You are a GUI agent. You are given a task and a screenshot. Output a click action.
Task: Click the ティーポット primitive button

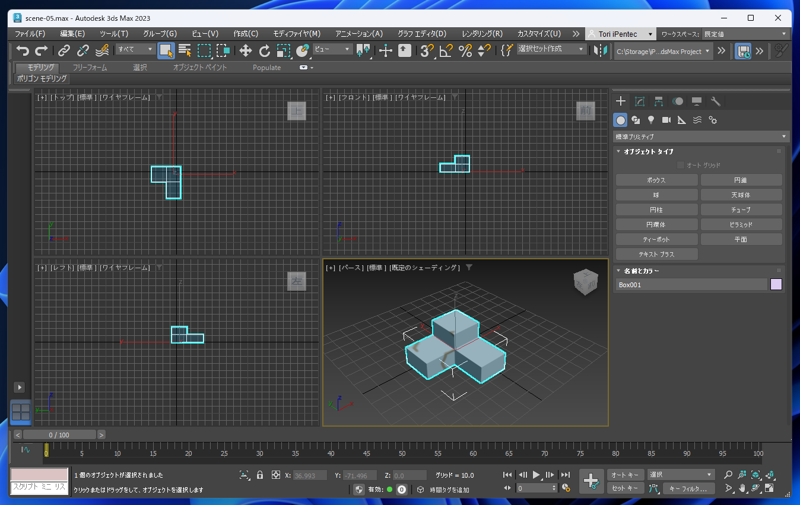pyautogui.click(x=656, y=240)
